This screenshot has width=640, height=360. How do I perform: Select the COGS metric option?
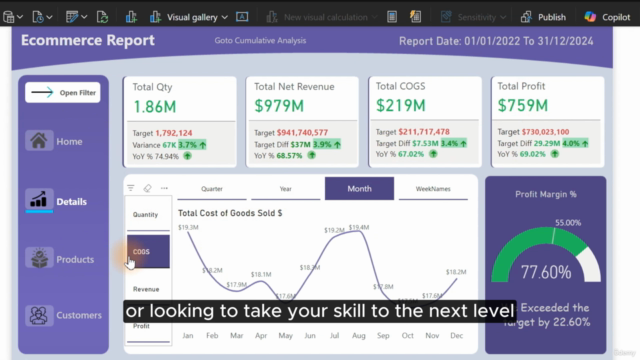pyautogui.click(x=148, y=251)
